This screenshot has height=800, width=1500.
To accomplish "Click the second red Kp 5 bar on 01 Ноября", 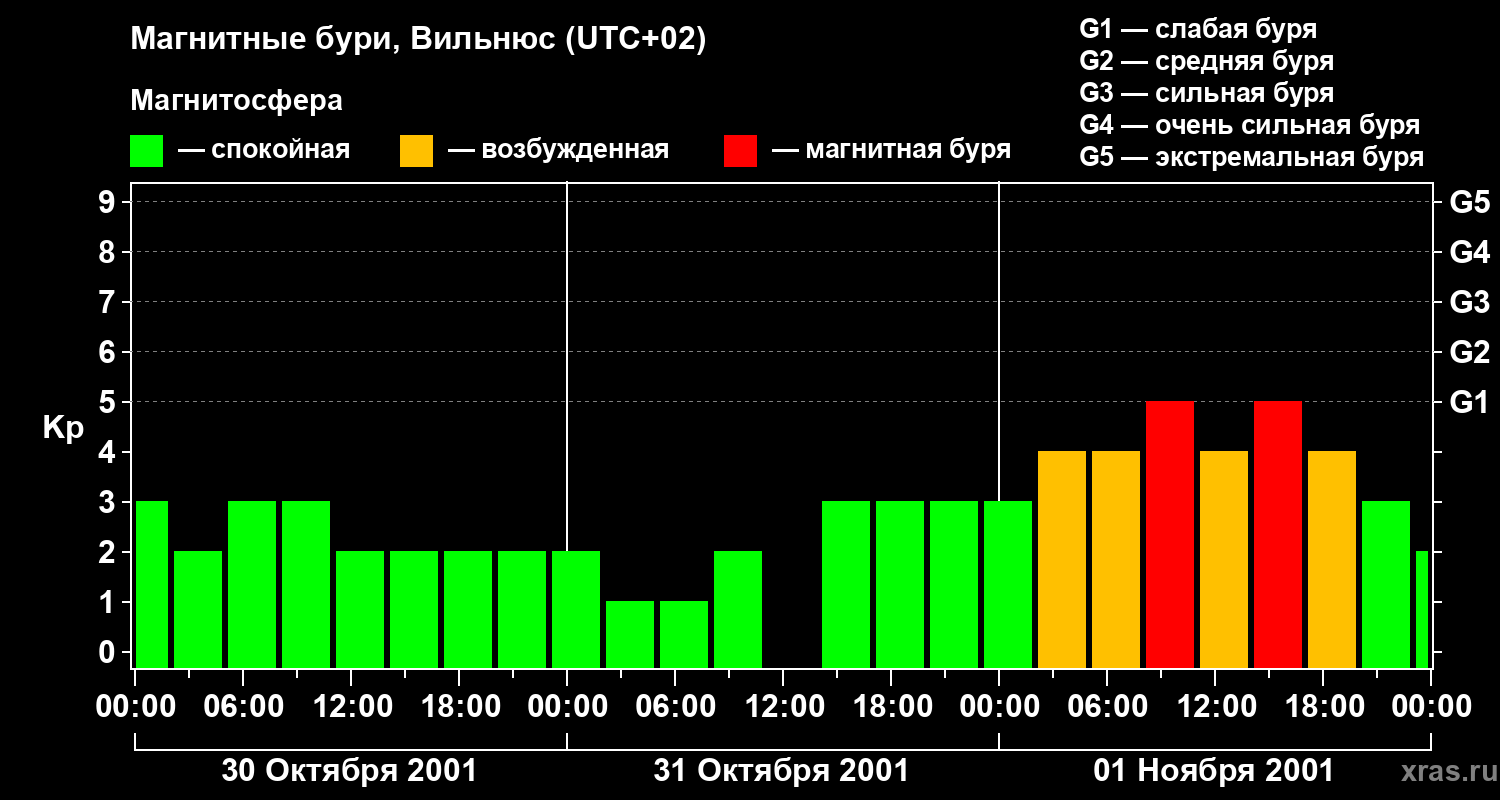I will [x=1278, y=534].
